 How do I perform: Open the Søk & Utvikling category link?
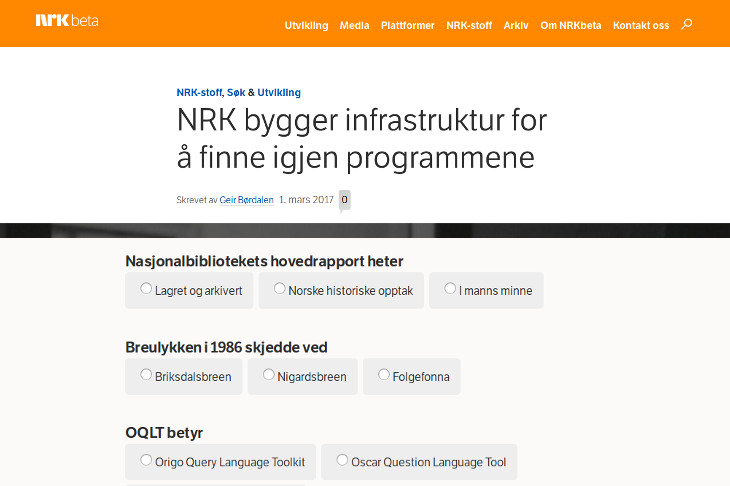[x=265, y=92]
